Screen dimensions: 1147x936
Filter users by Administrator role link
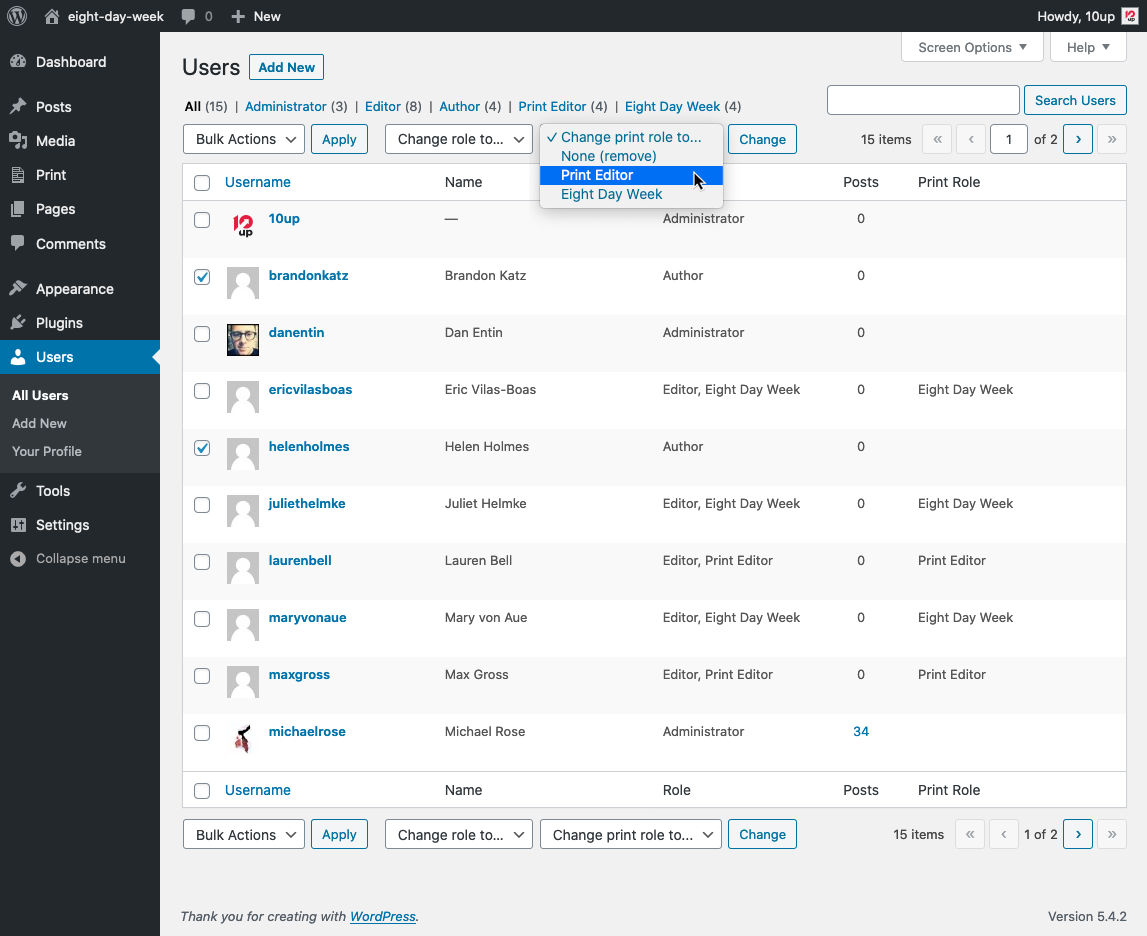pos(286,107)
